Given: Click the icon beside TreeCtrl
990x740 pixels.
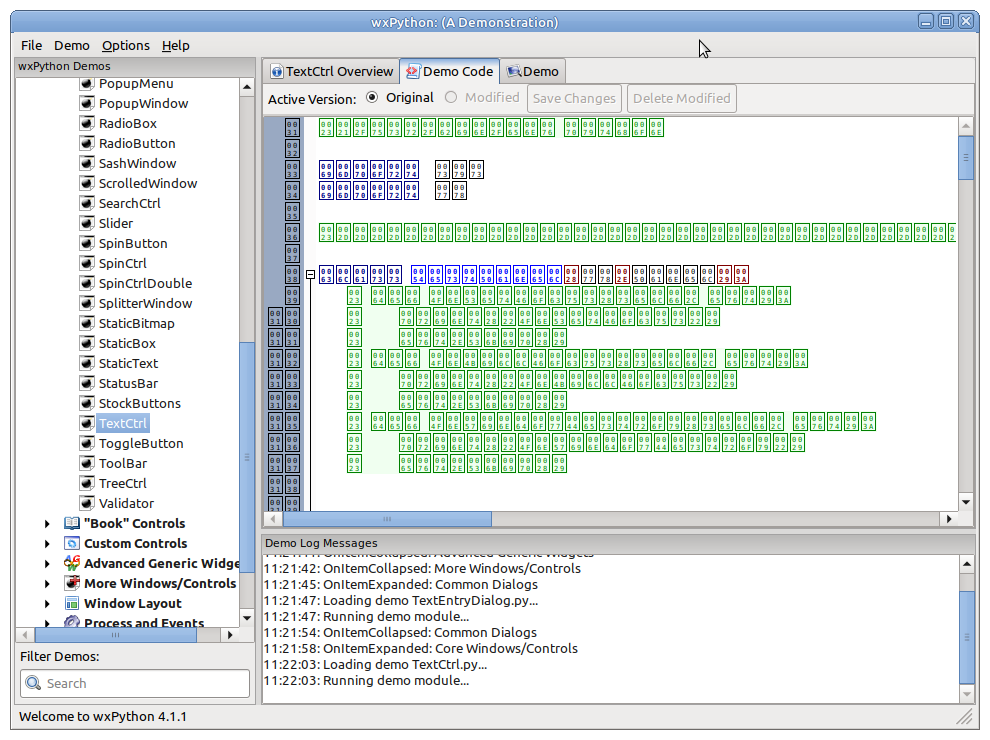Looking at the screenshot, I should coord(87,483).
